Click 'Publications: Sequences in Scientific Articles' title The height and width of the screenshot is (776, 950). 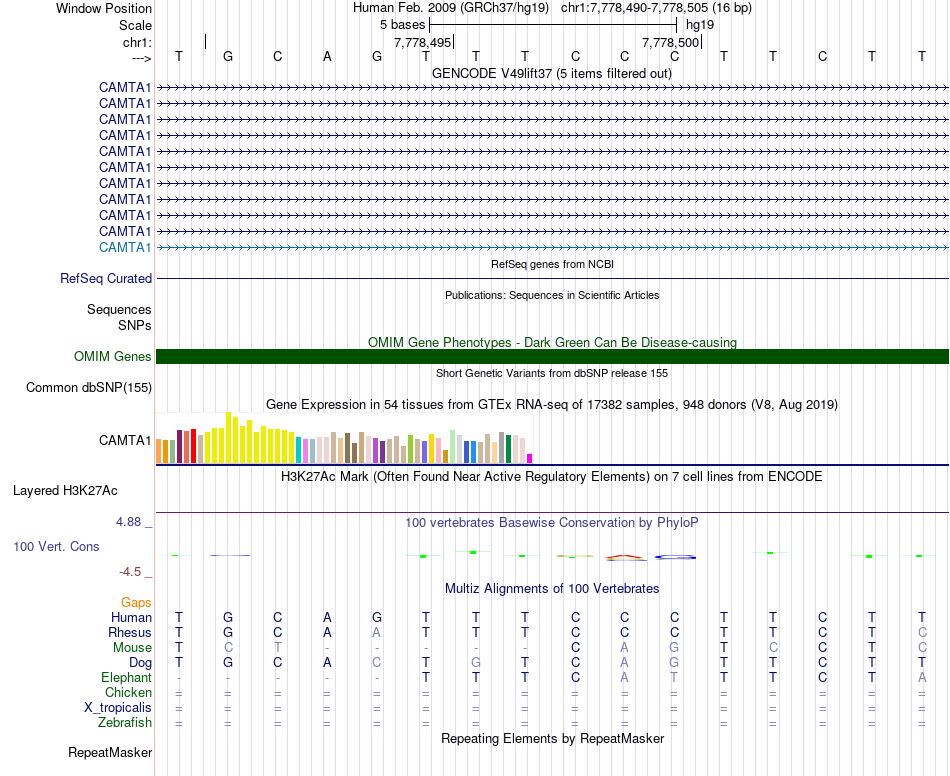click(552, 295)
